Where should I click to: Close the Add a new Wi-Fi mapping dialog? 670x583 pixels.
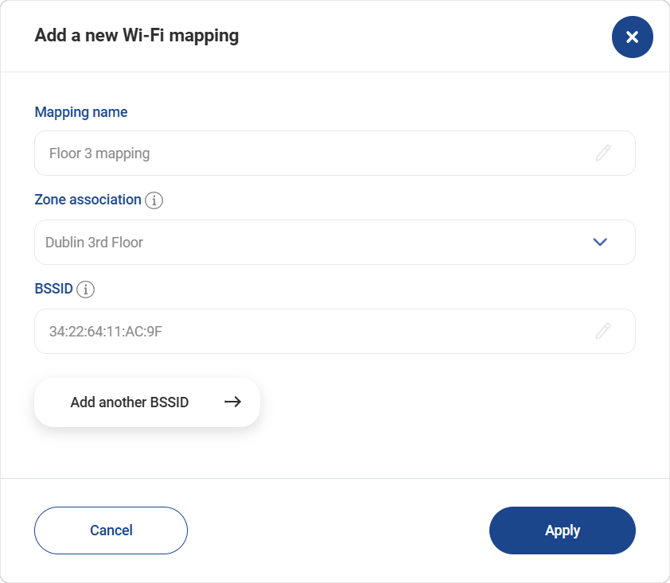click(632, 37)
